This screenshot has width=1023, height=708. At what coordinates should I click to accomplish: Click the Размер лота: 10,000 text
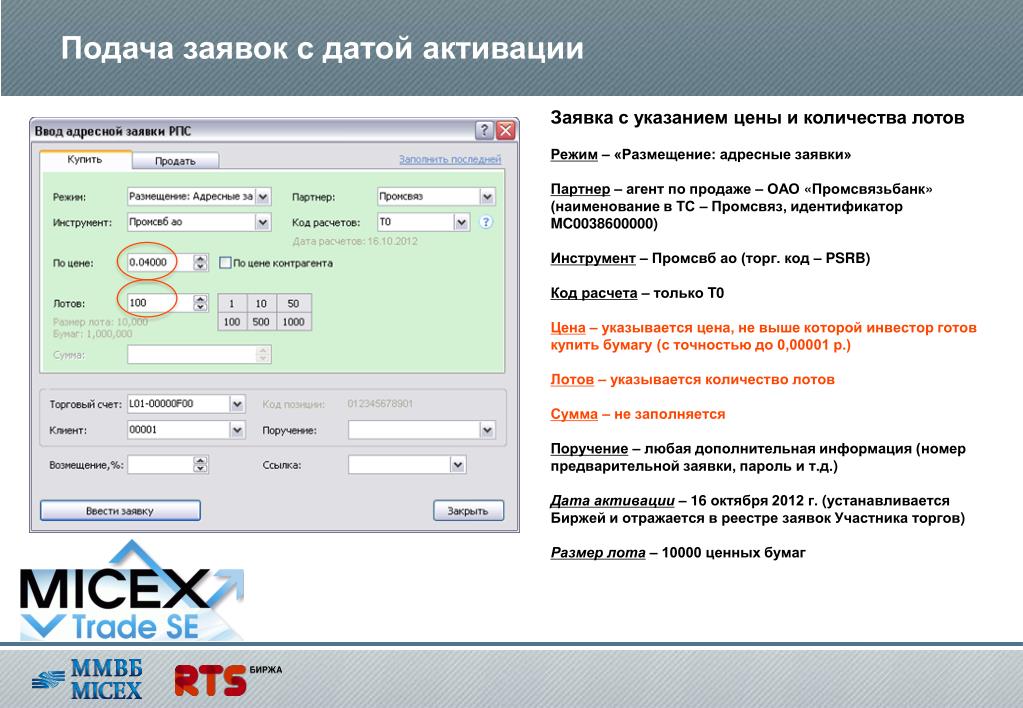[x=100, y=322]
